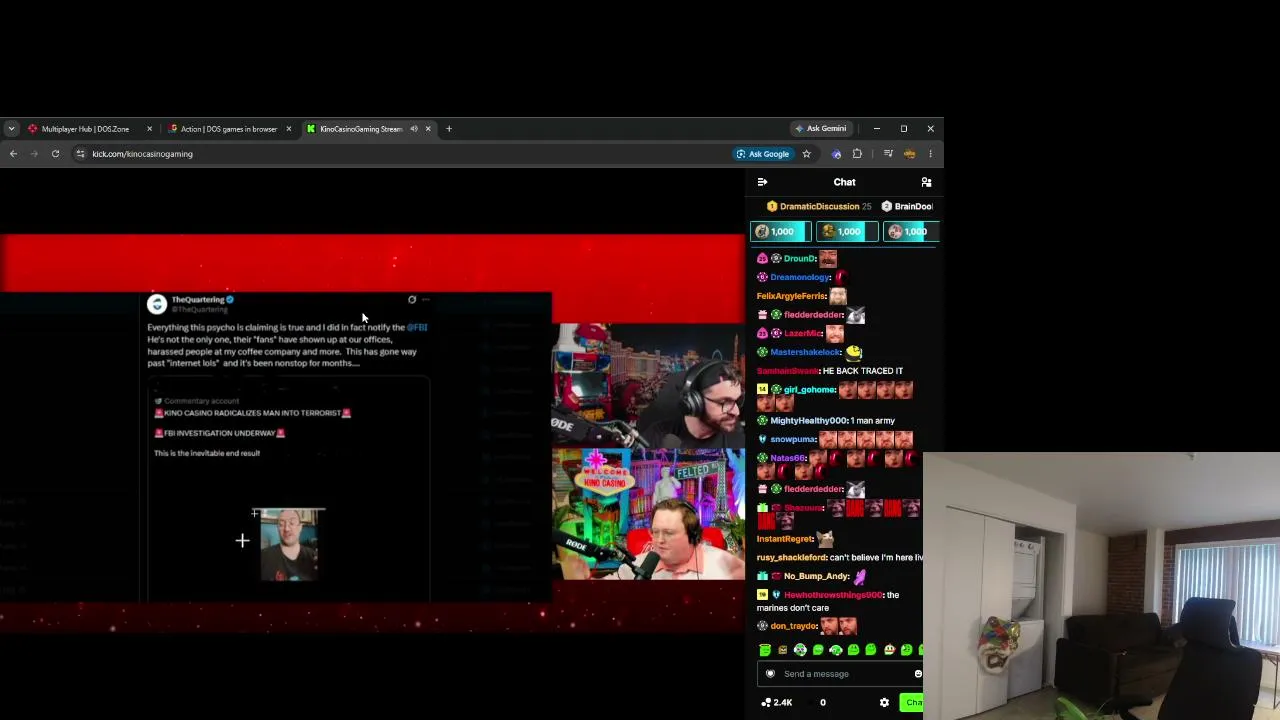The width and height of the screenshot is (1280, 720).
Task: View site information icon in address bar
Action: tap(80, 154)
